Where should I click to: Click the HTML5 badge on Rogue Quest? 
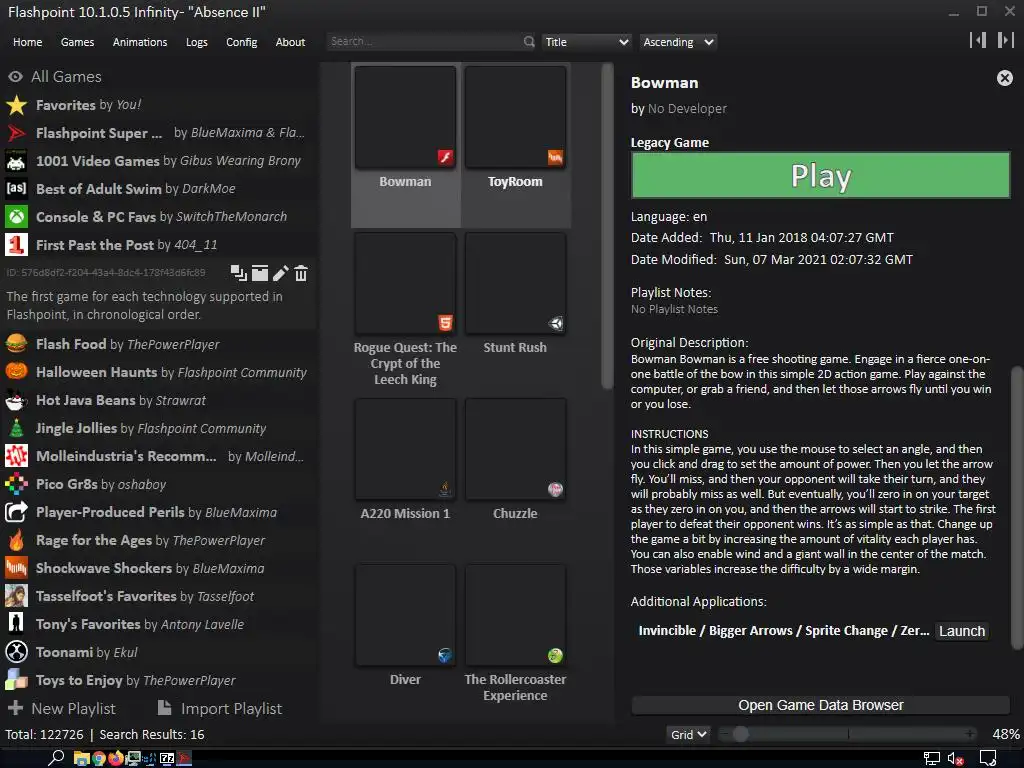445,323
